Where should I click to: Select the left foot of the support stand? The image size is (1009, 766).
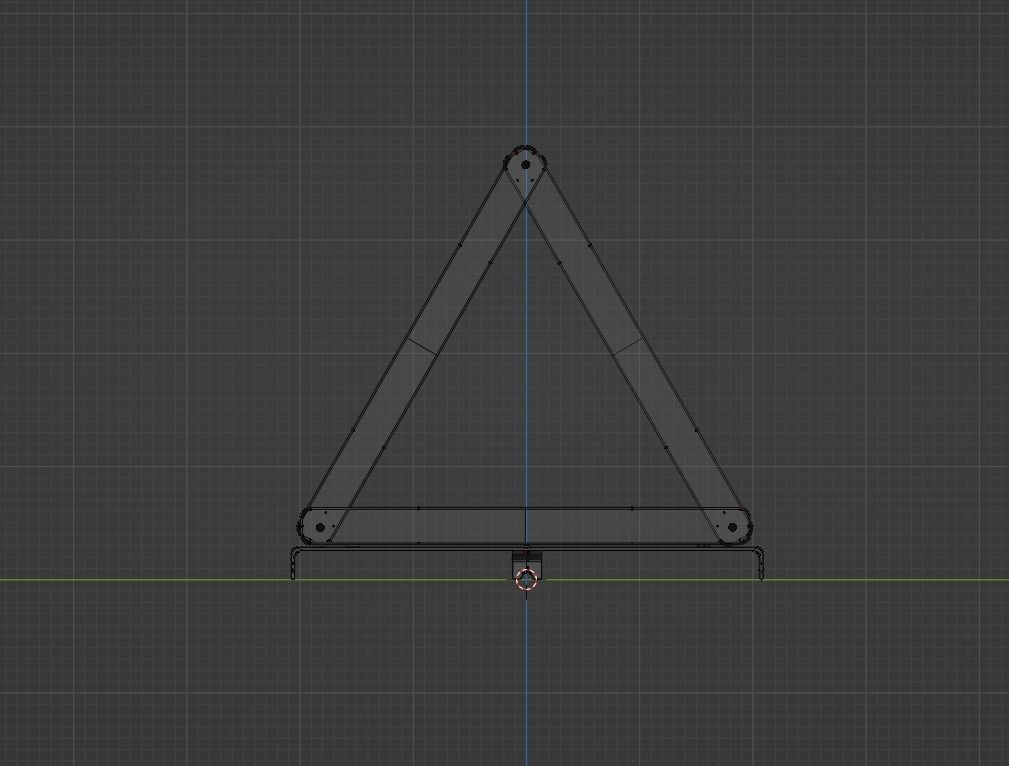click(294, 565)
